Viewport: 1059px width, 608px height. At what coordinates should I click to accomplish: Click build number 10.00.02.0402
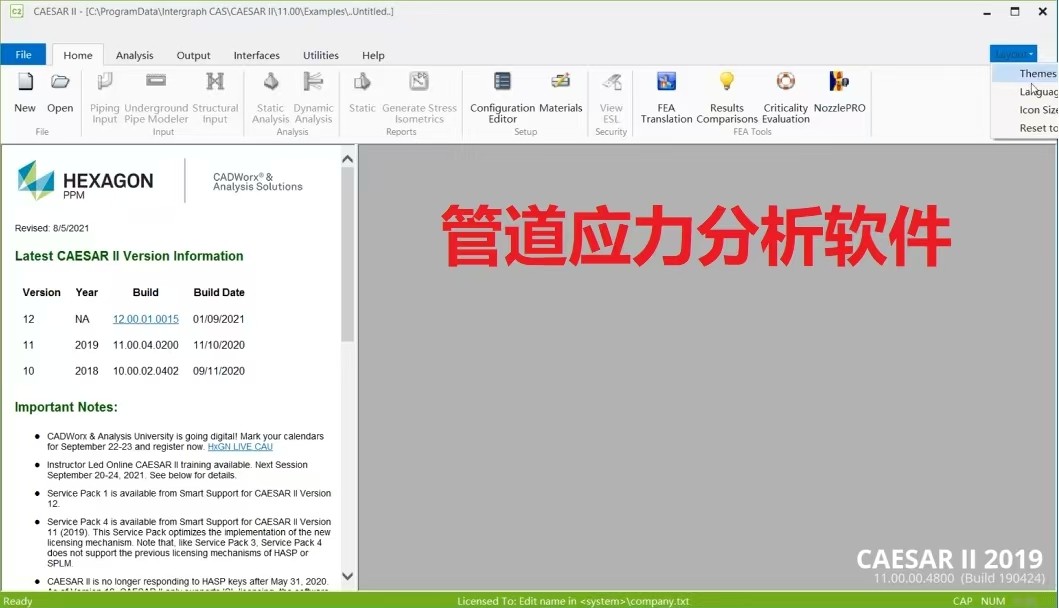(146, 371)
